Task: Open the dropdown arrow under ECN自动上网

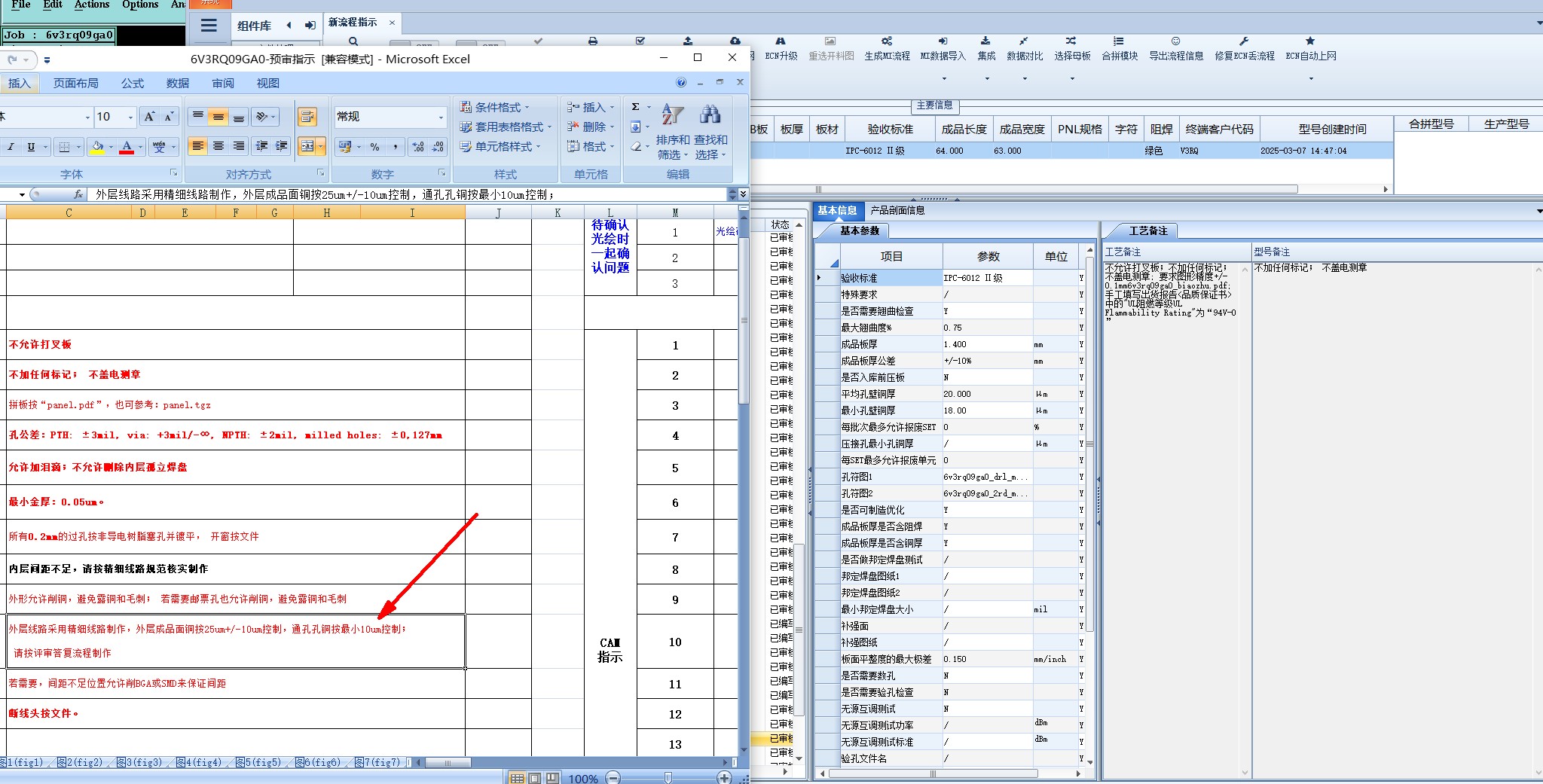Action: 1311,78
